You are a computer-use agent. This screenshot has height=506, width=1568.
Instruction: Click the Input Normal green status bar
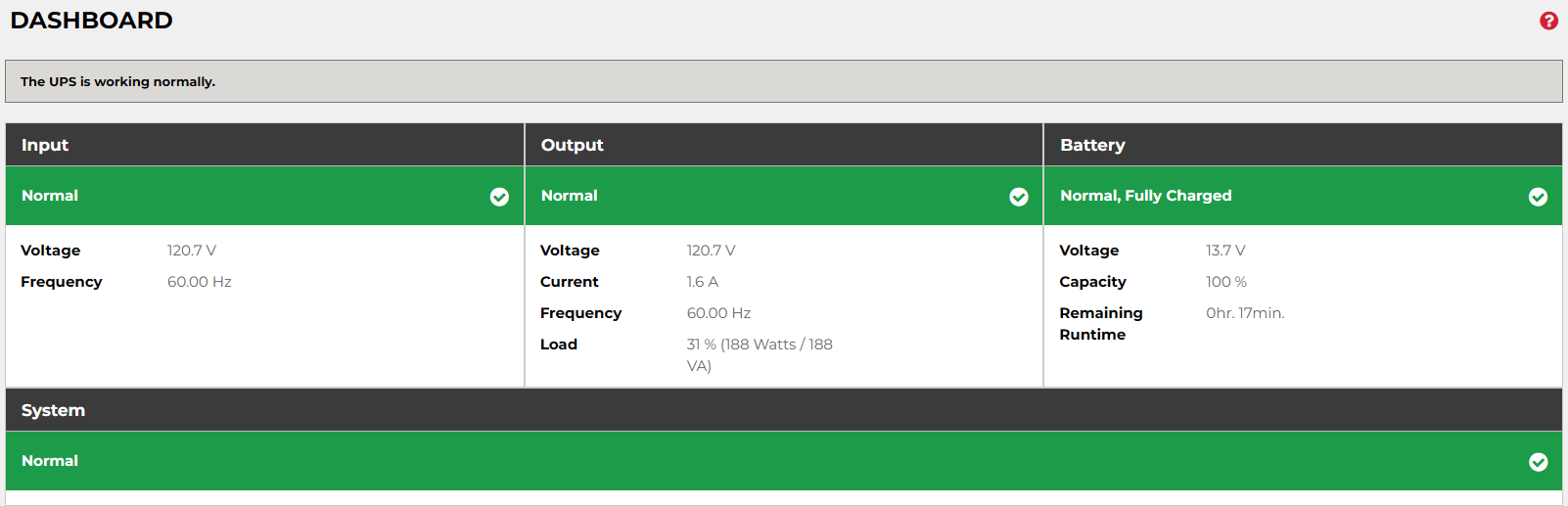[264, 196]
